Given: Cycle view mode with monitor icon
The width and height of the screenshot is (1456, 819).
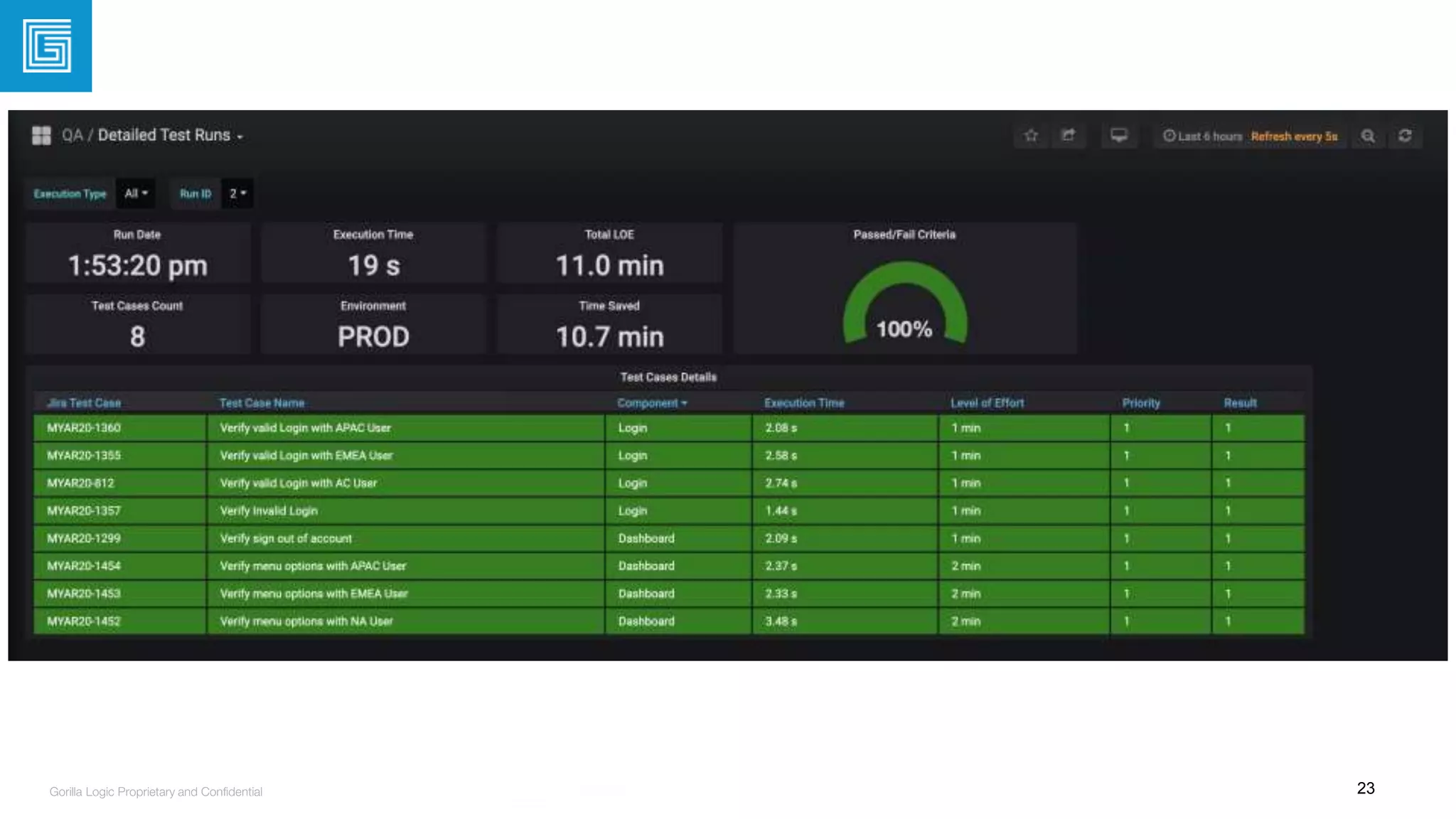Looking at the screenshot, I should 1118,136.
